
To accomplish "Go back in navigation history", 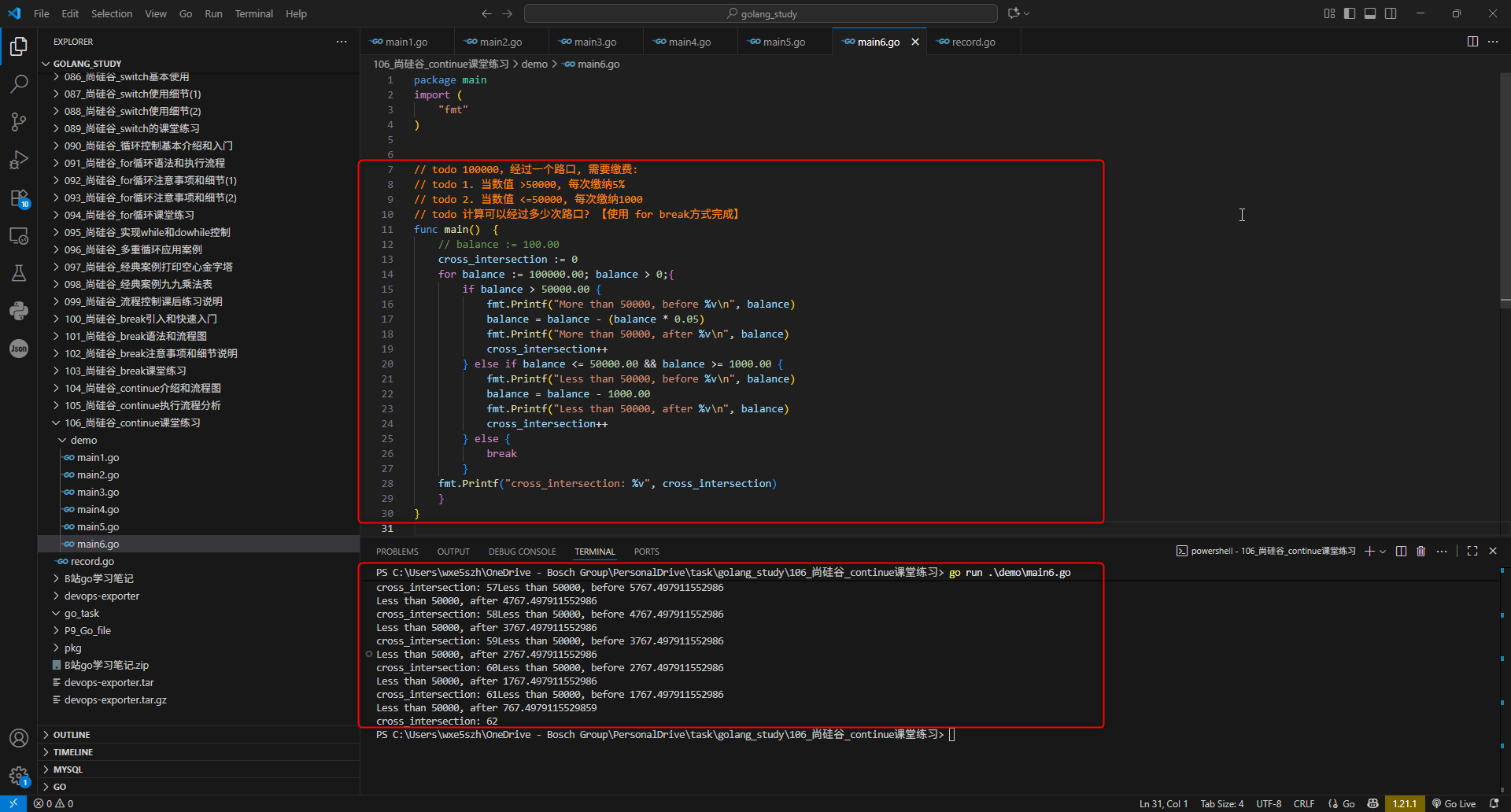I will tap(486, 13).
